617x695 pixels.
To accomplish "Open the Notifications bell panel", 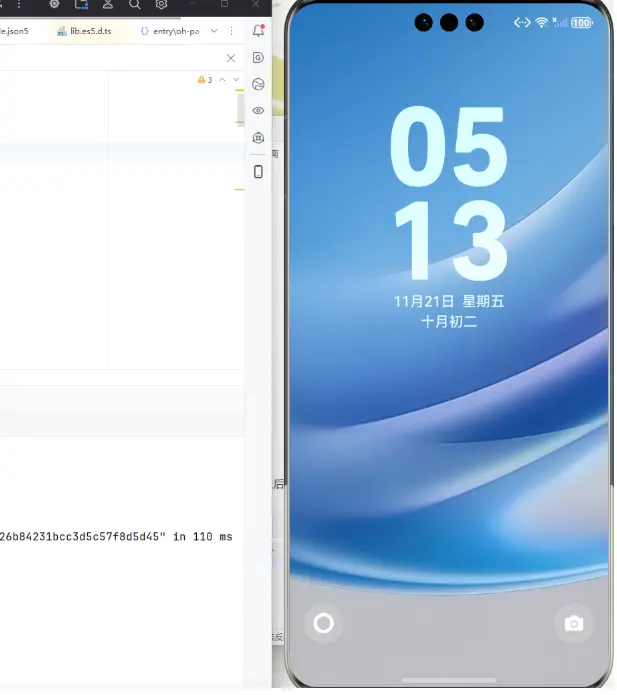I will point(258,31).
